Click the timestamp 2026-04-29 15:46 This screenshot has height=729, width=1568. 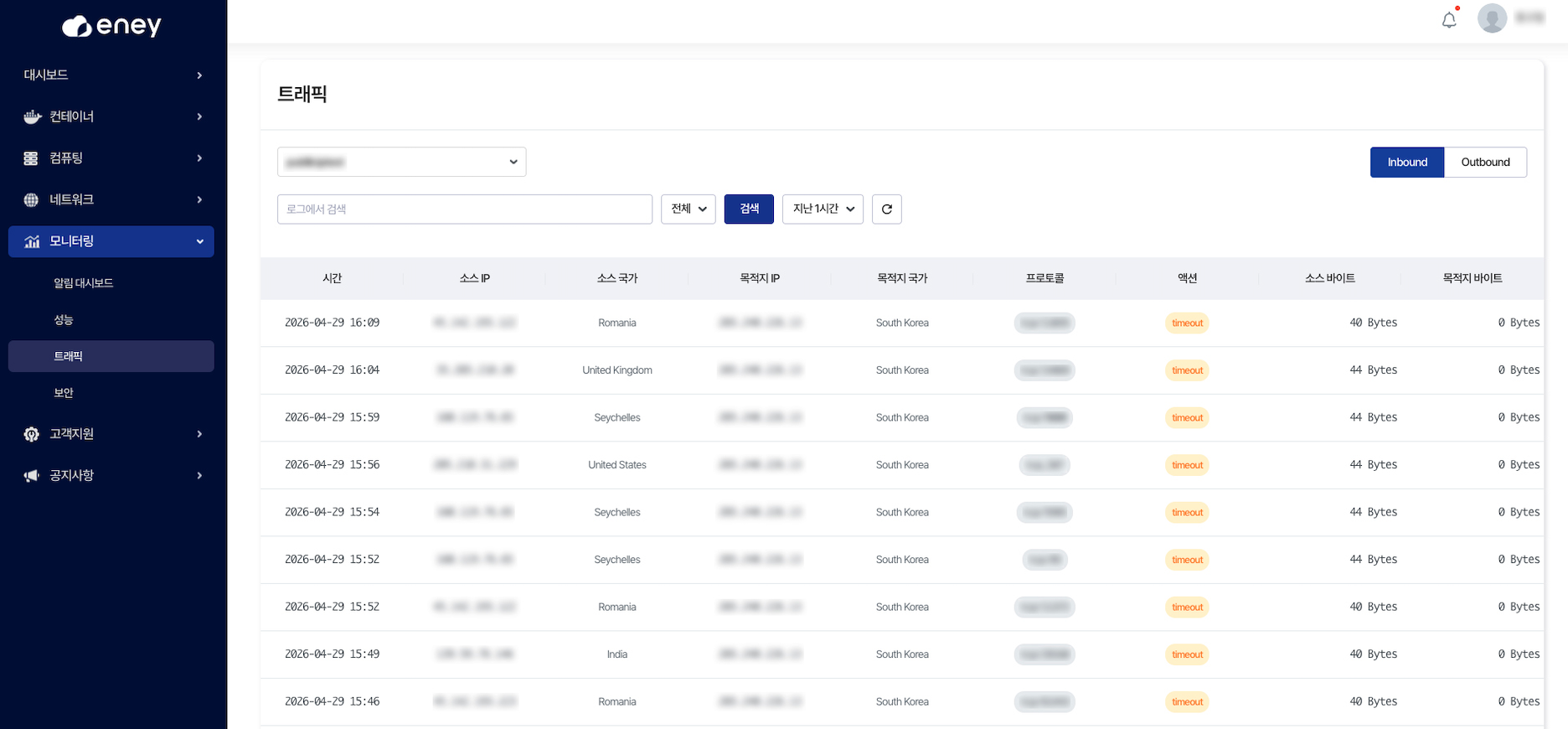pyautogui.click(x=333, y=701)
